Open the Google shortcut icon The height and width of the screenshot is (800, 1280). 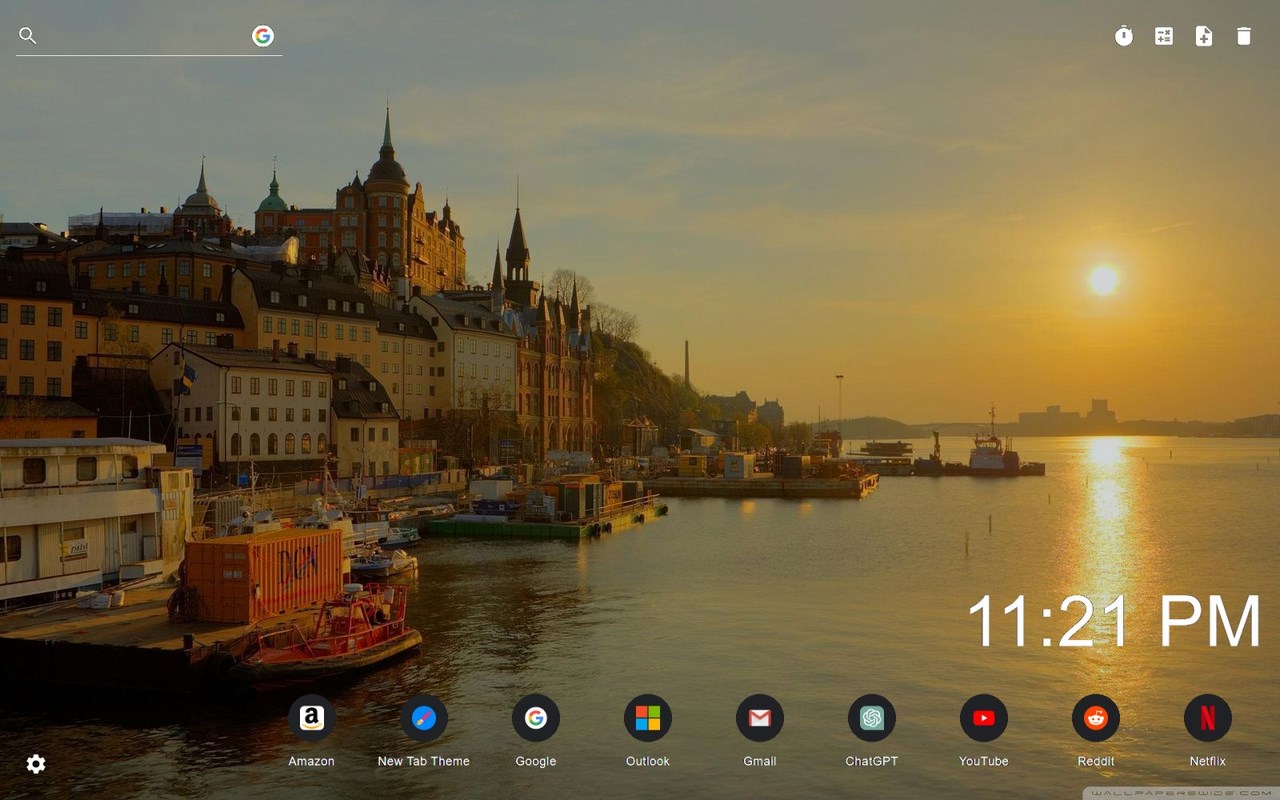(x=536, y=718)
